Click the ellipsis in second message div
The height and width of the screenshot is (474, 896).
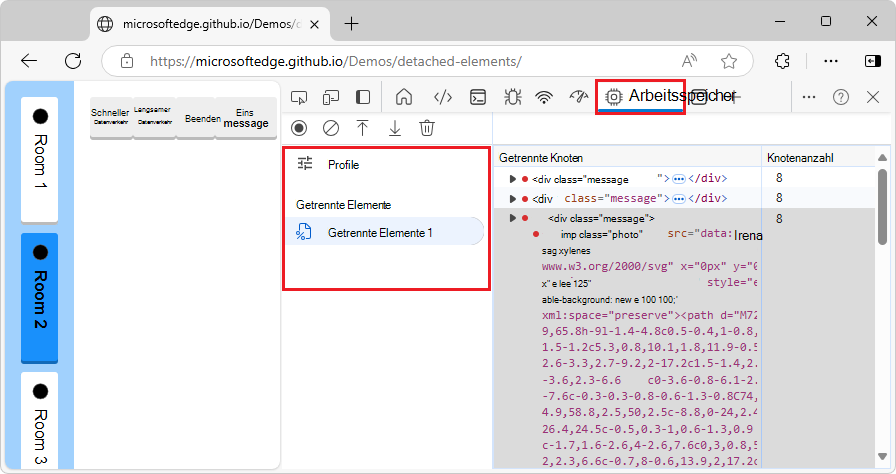pos(679,199)
